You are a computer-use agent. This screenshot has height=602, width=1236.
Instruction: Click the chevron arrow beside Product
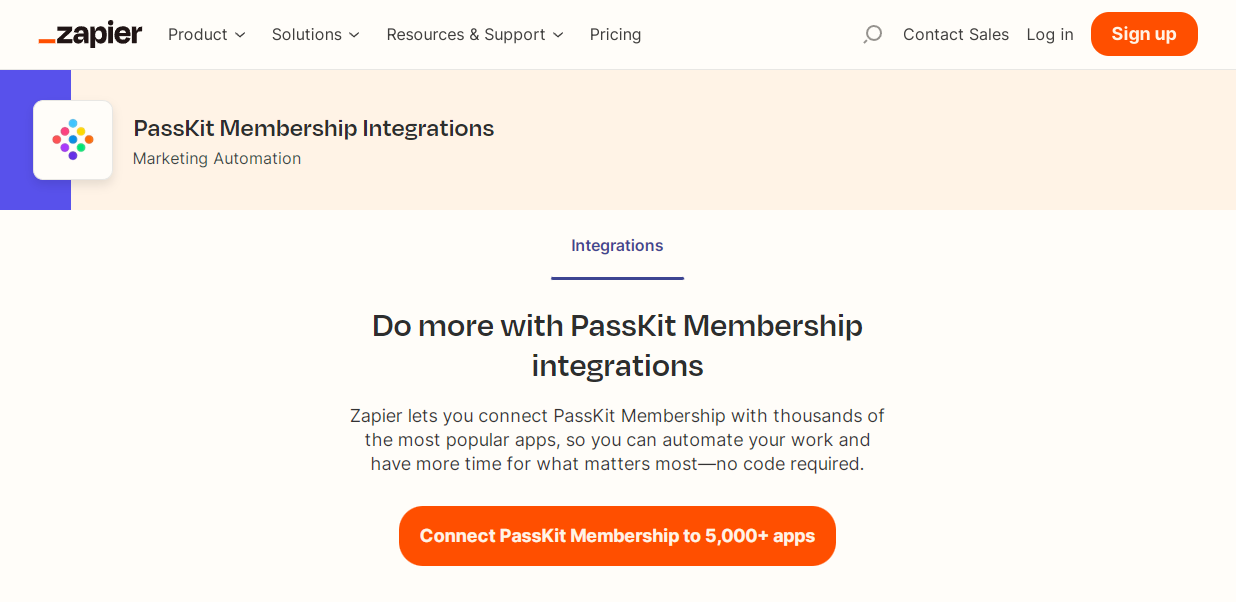240,35
